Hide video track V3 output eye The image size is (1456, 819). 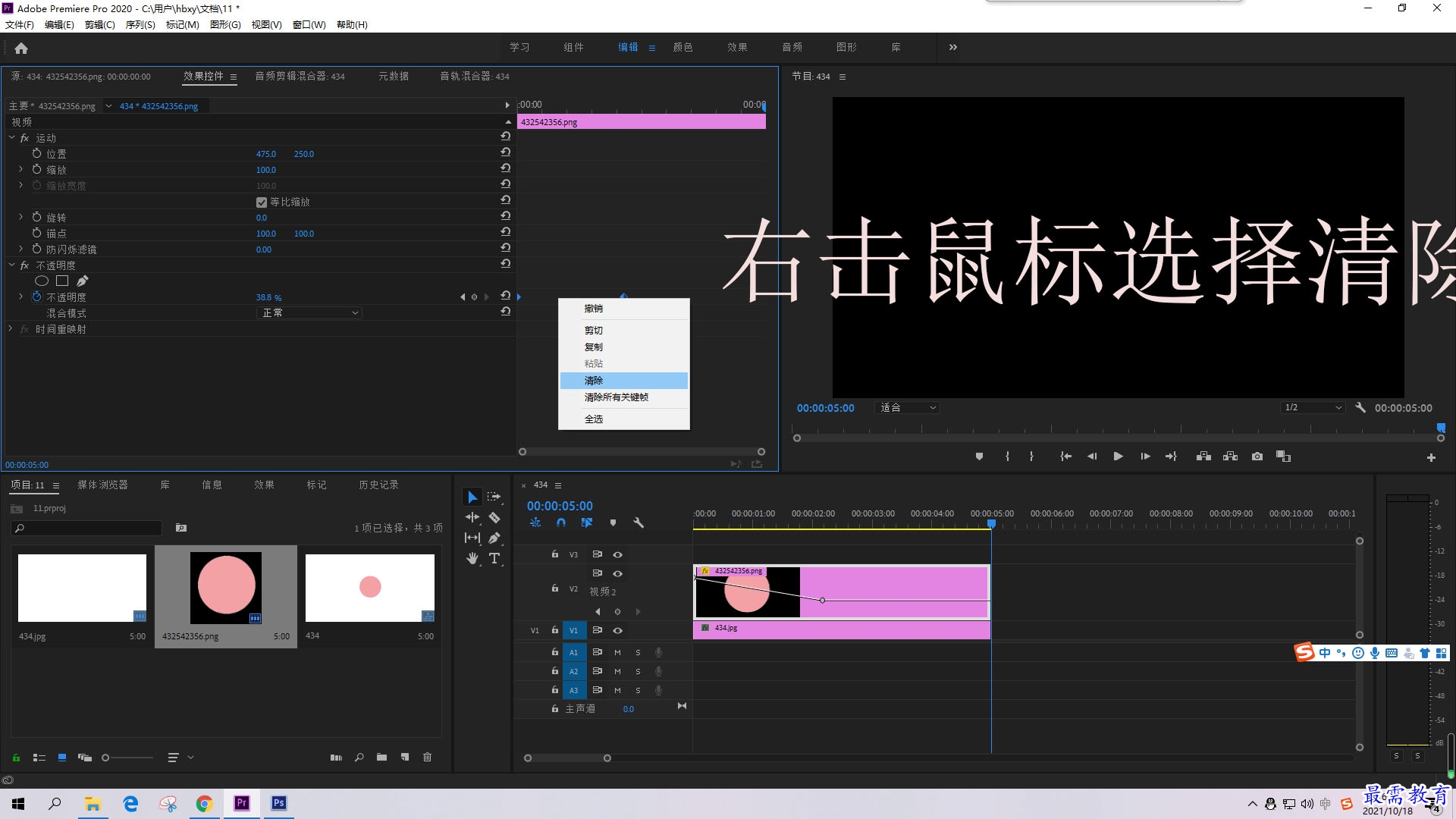617,554
